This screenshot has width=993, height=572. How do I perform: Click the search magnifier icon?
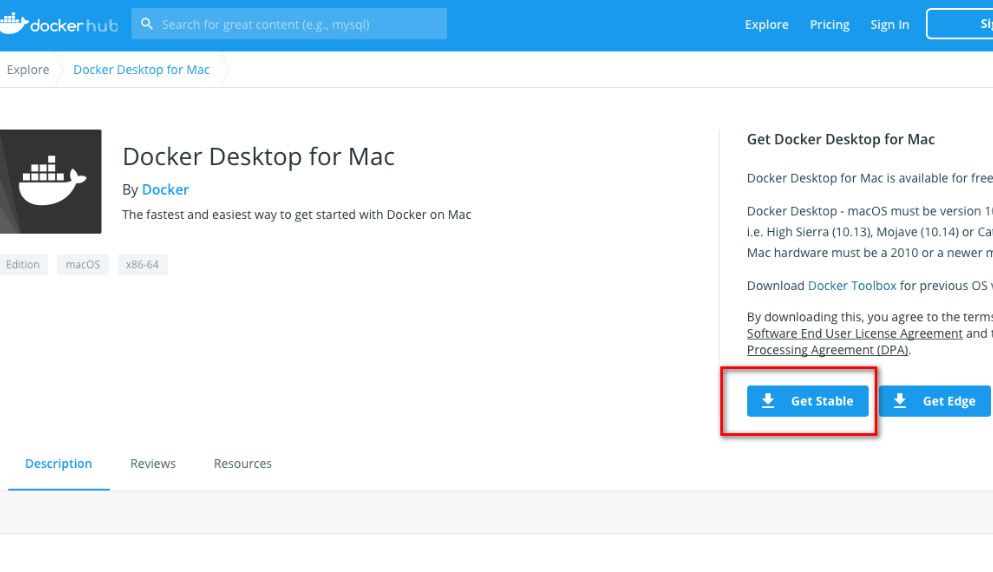(147, 25)
